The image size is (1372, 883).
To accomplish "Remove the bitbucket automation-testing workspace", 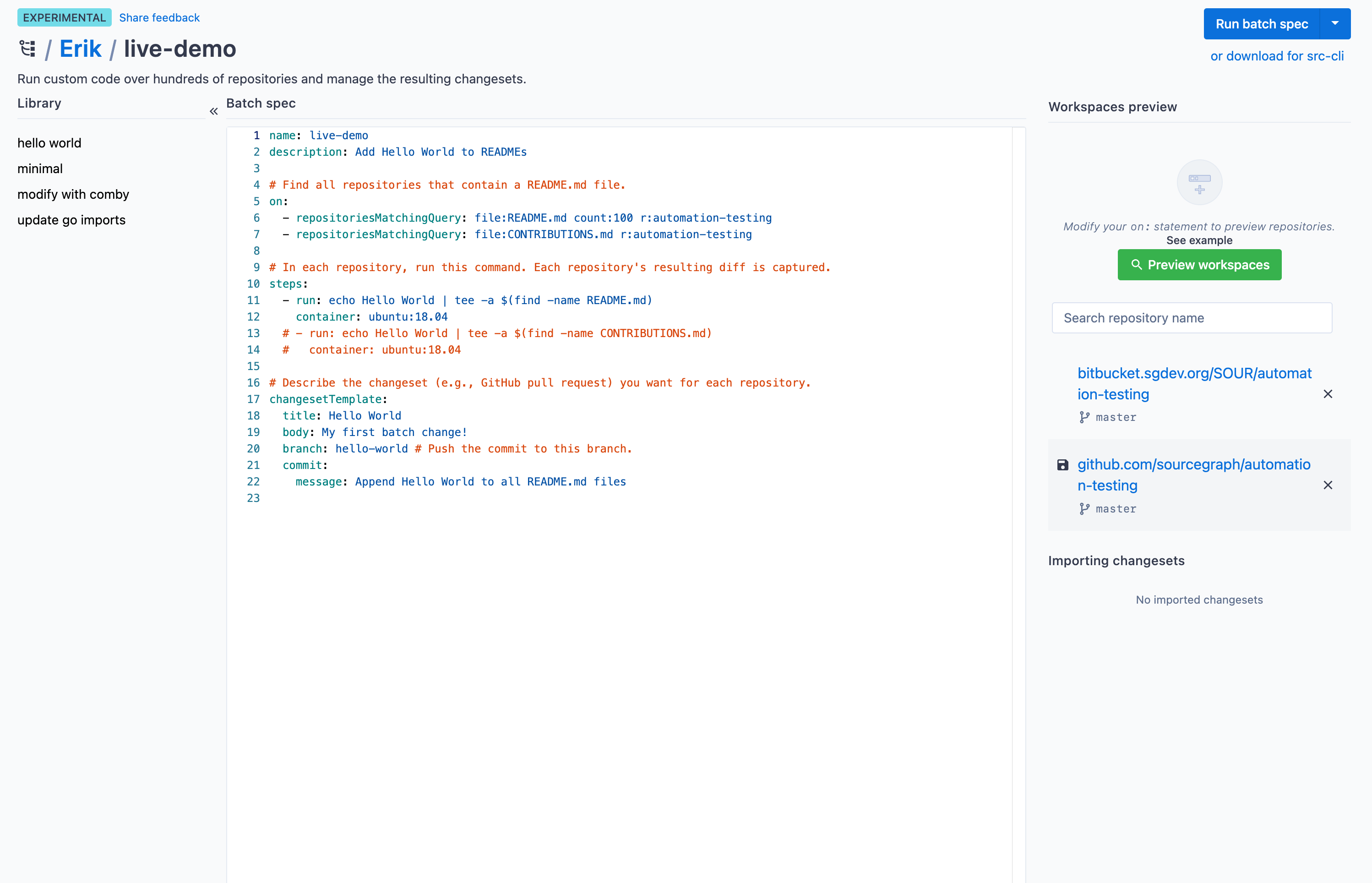I will pos(1327,394).
